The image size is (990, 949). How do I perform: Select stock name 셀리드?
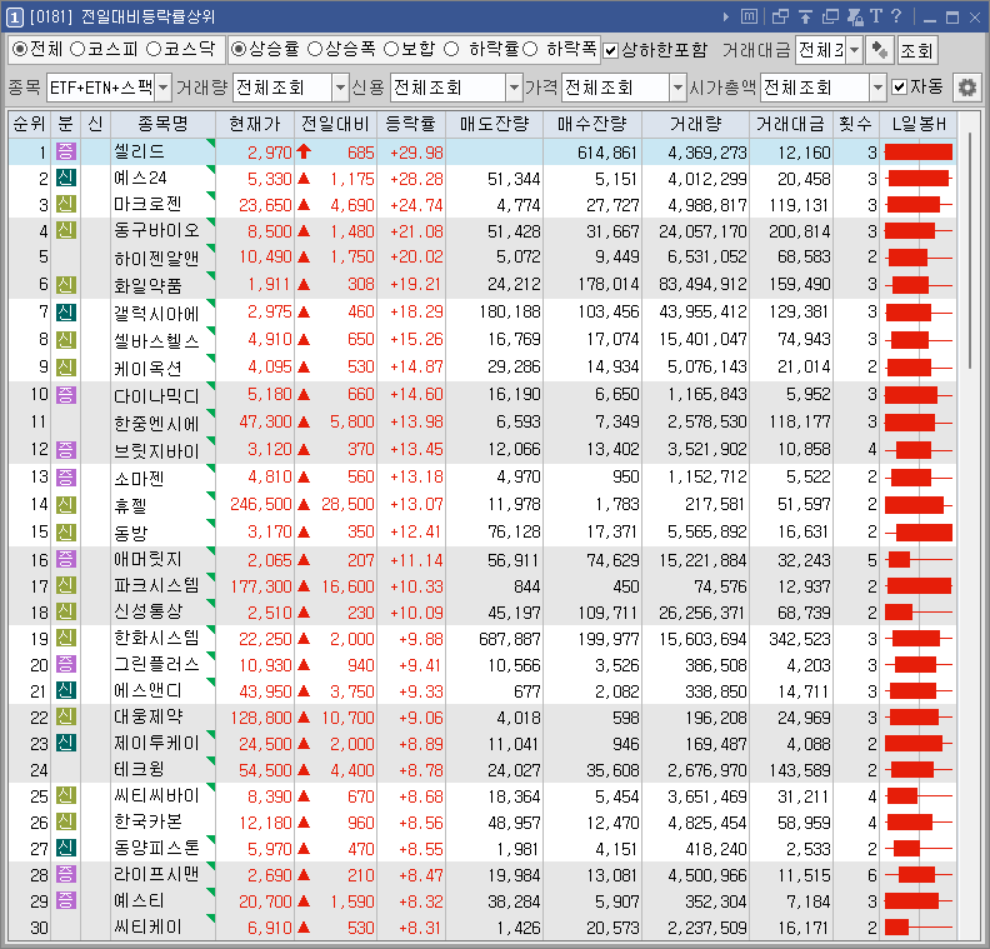tap(139, 152)
